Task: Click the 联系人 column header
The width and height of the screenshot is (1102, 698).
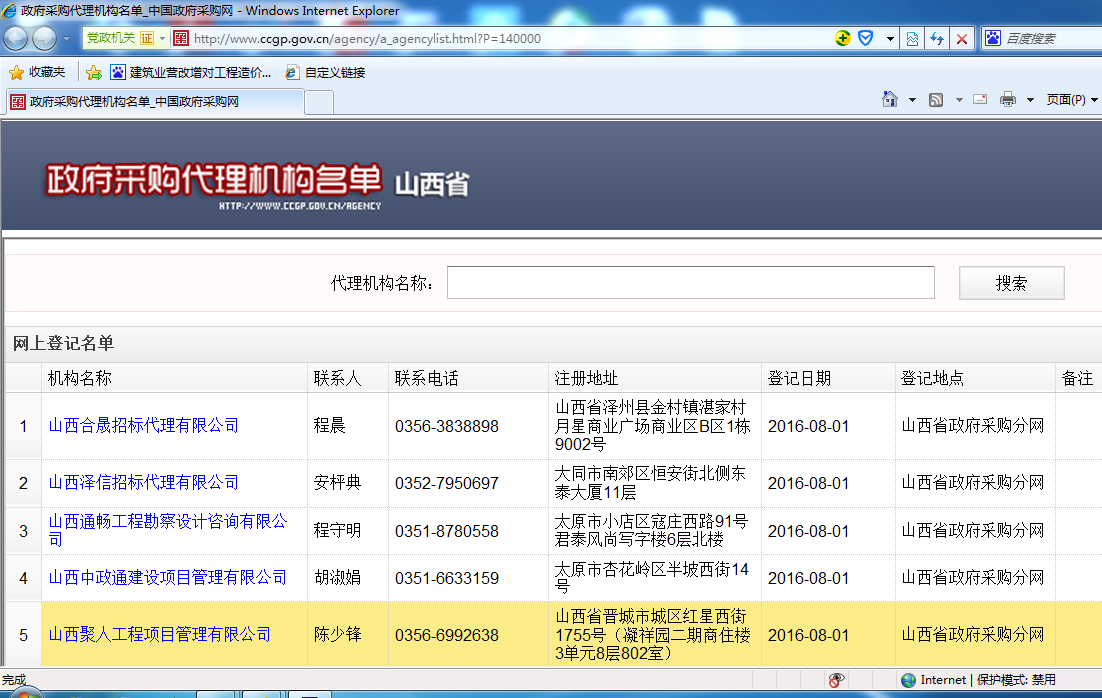Action: click(x=337, y=378)
